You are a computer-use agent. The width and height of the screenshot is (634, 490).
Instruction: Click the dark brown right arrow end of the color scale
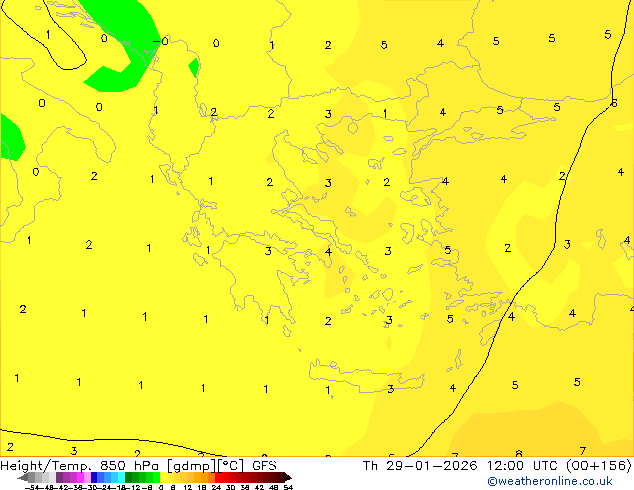287,478
